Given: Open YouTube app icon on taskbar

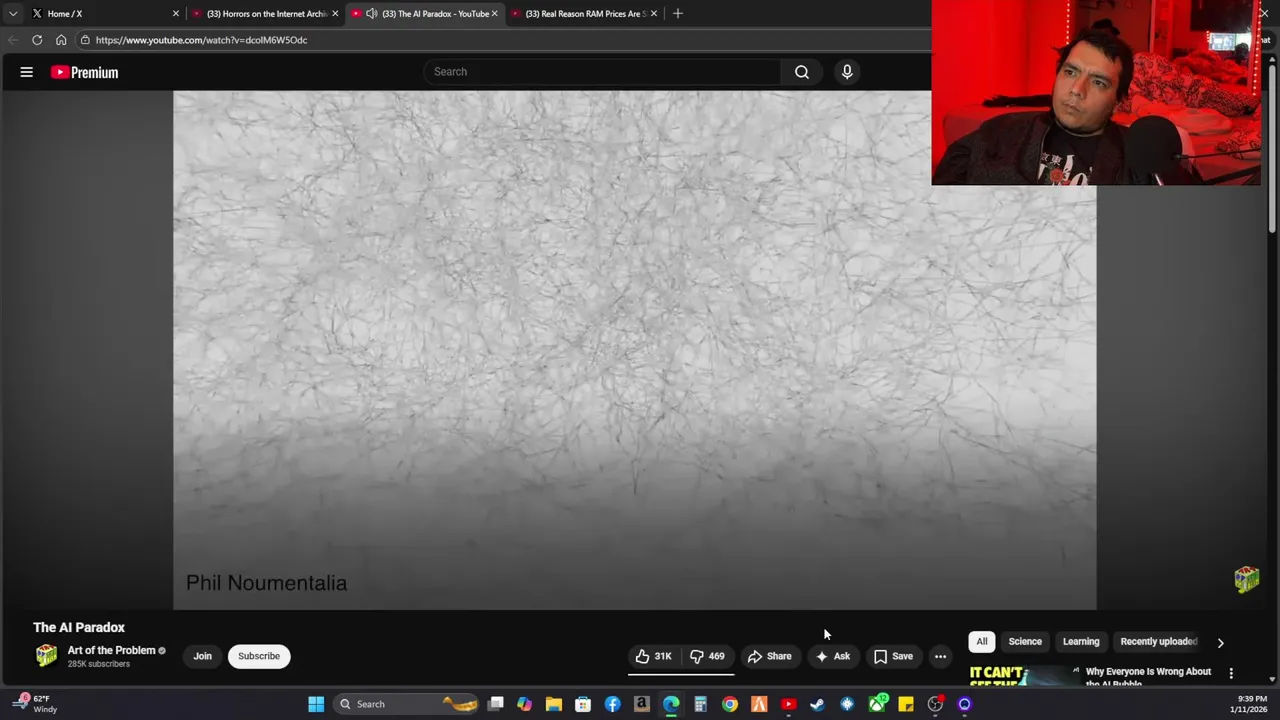Looking at the screenshot, I should pyautogui.click(x=788, y=704).
